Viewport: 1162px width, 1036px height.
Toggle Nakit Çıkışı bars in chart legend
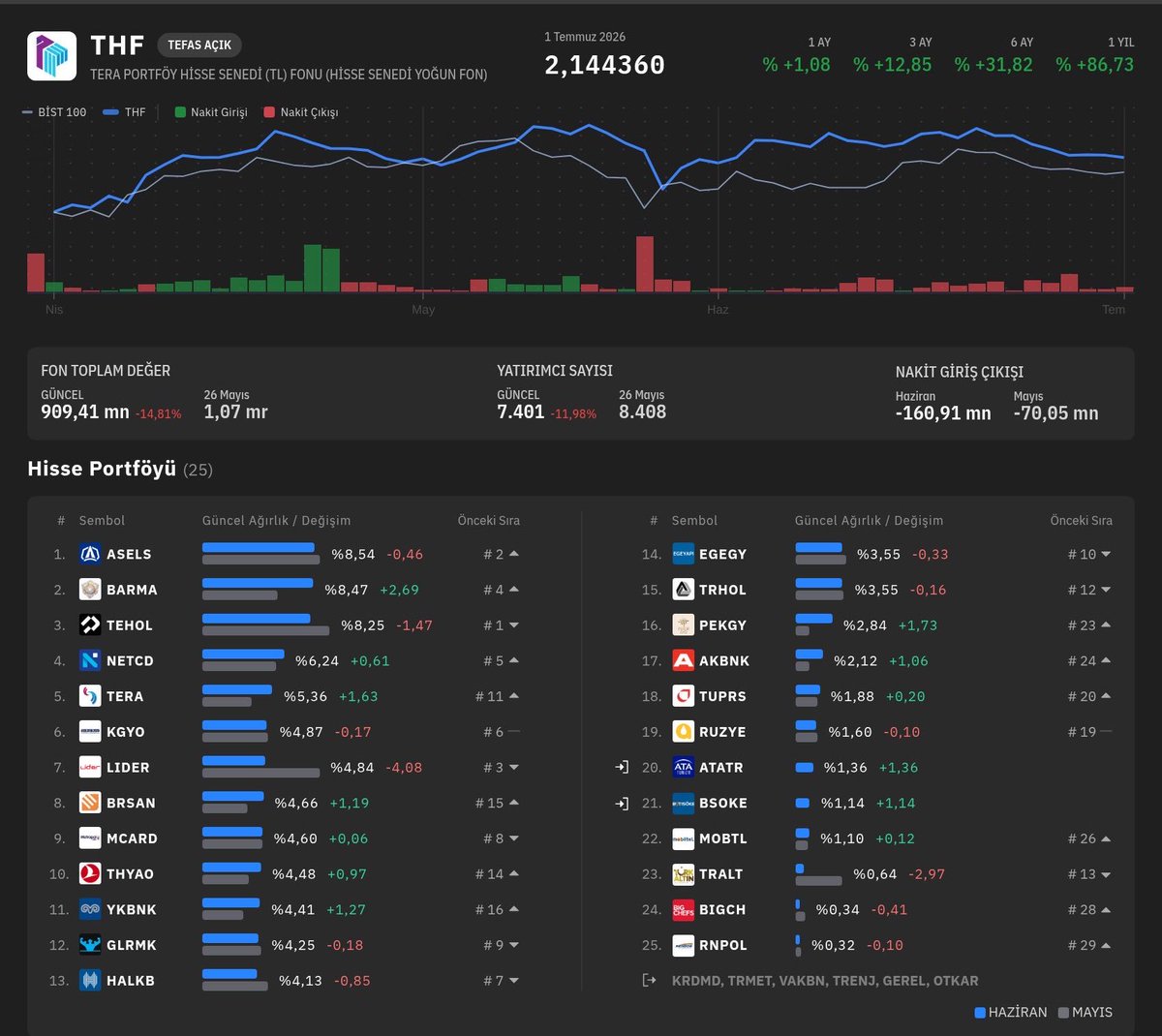pyautogui.click(x=301, y=112)
